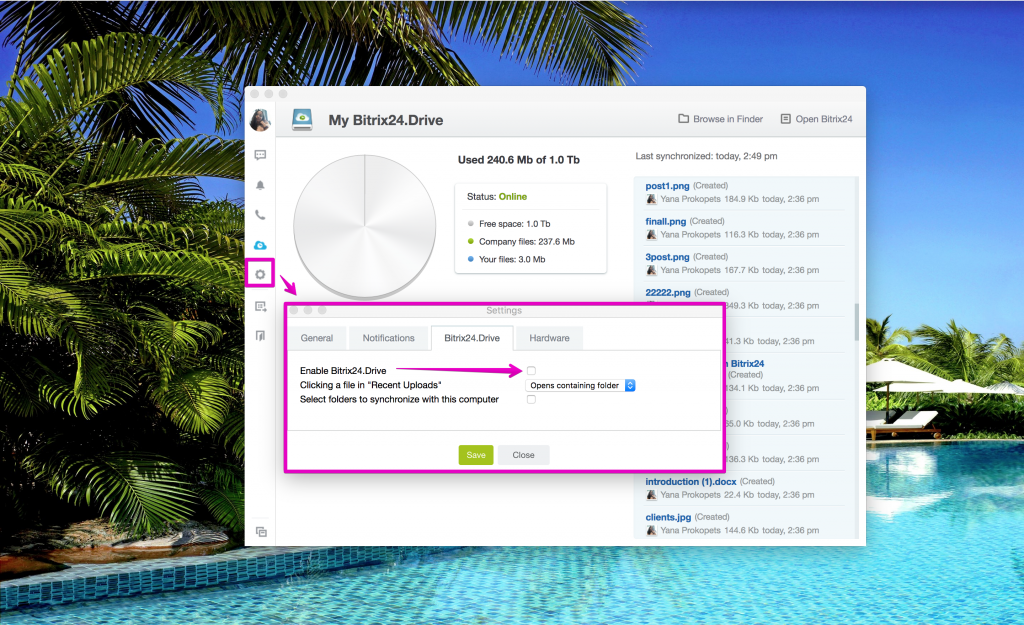Click the sidebar list-with-arrow icon

[260, 306]
